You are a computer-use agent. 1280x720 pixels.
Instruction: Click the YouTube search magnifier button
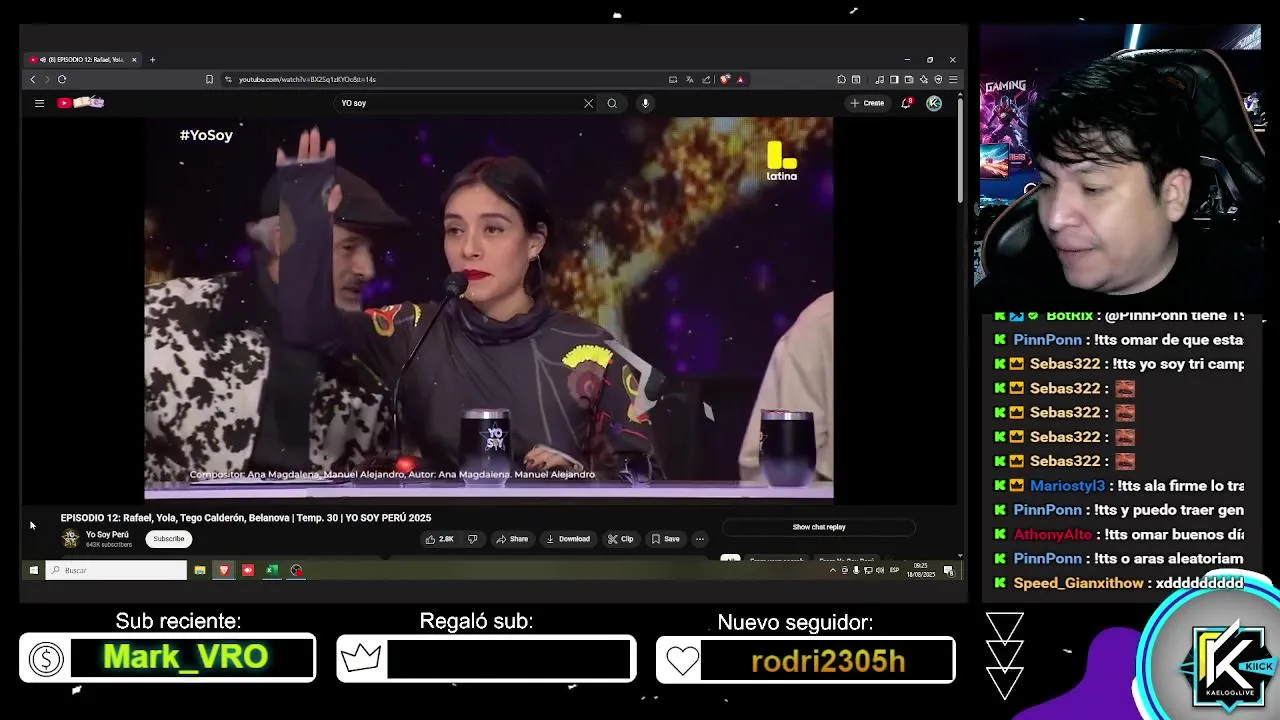pyautogui.click(x=612, y=103)
